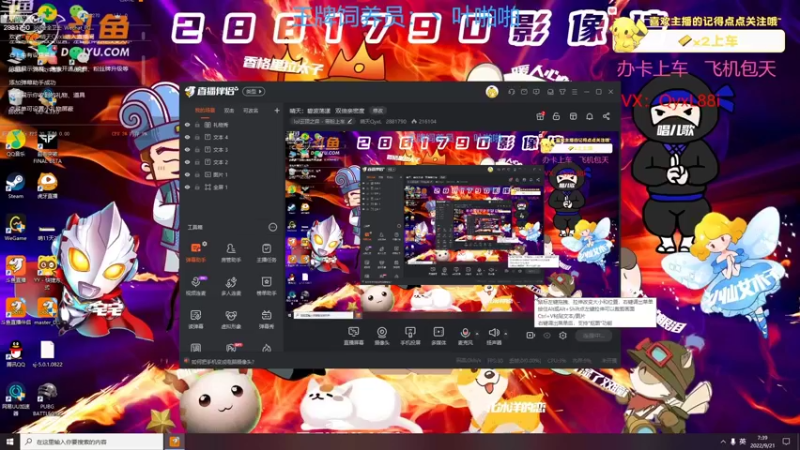Click the Windows taskbar search box
This screenshot has height=450, width=800.
coord(92,441)
